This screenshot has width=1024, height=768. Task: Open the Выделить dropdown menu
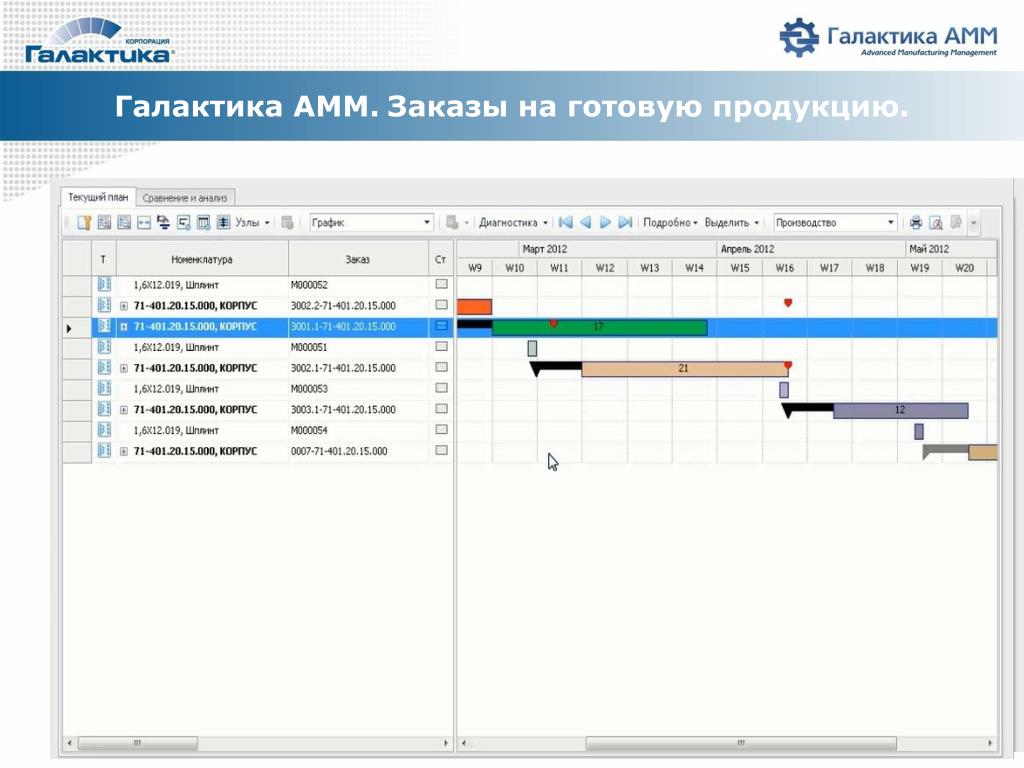click(x=732, y=223)
